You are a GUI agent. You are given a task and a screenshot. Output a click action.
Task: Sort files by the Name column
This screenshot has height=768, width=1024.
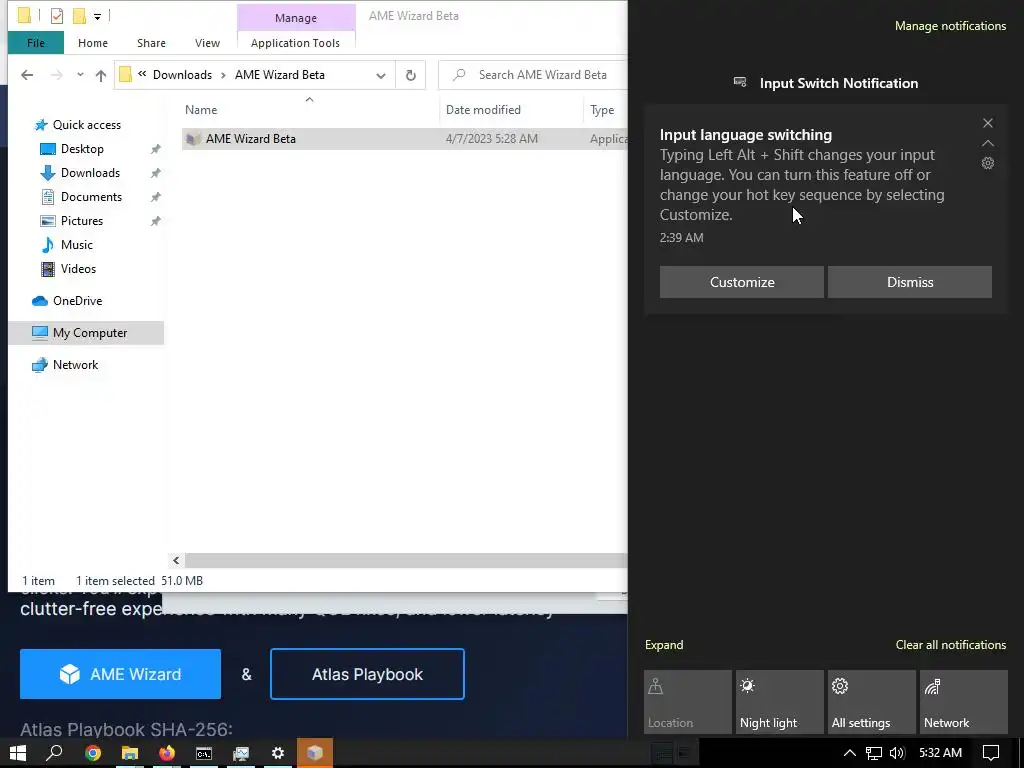point(310,110)
